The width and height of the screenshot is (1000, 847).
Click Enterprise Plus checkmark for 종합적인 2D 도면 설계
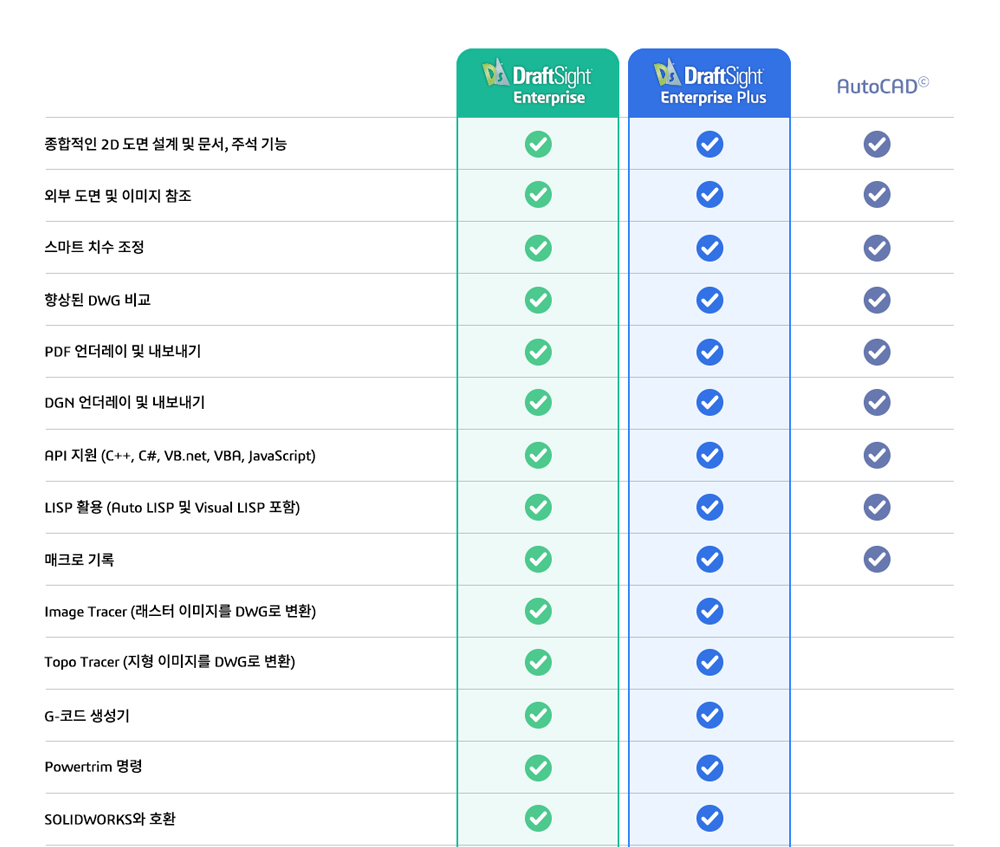point(710,144)
